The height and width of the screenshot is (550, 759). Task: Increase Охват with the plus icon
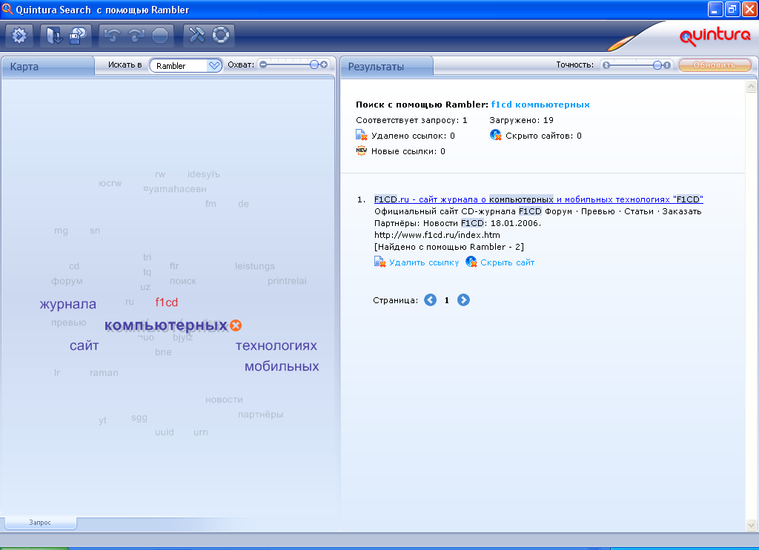[324, 64]
